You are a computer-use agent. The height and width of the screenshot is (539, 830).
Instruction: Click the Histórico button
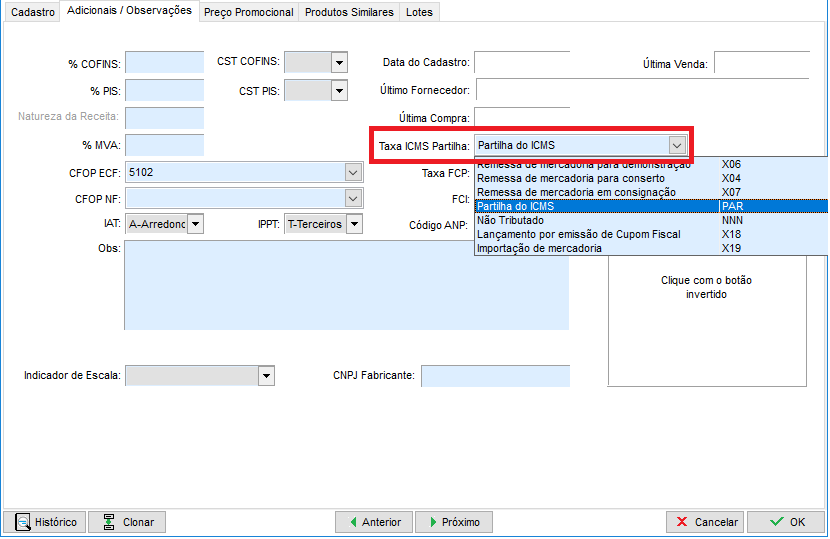point(45,522)
